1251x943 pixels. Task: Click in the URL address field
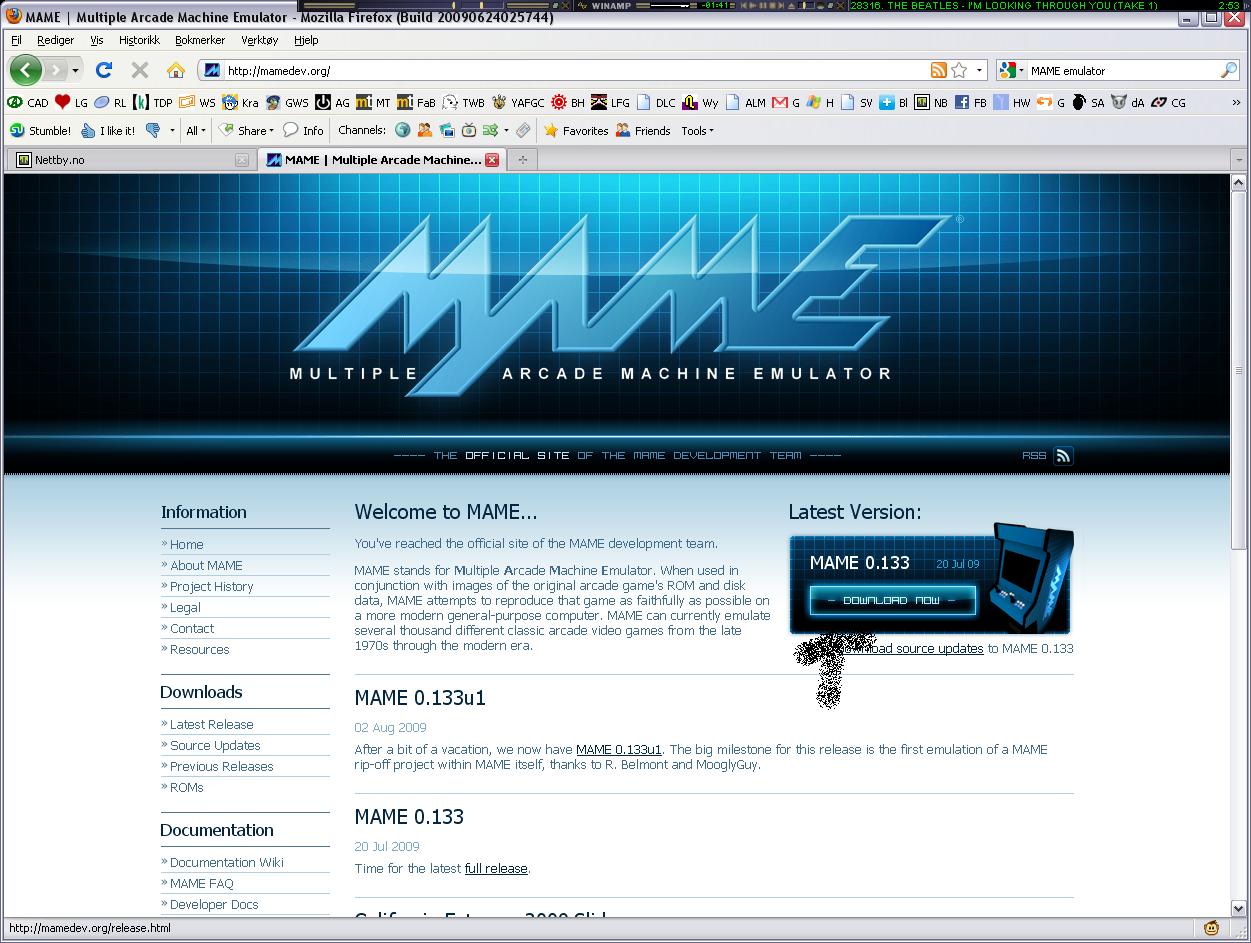575,70
